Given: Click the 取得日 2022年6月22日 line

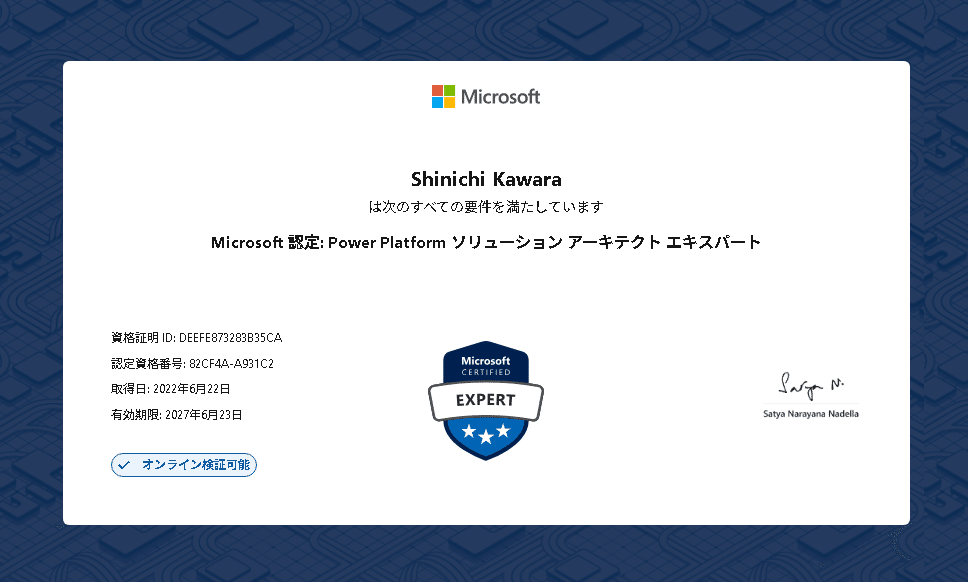Looking at the screenshot, I should pyautogui.click(x=170, y=389).
